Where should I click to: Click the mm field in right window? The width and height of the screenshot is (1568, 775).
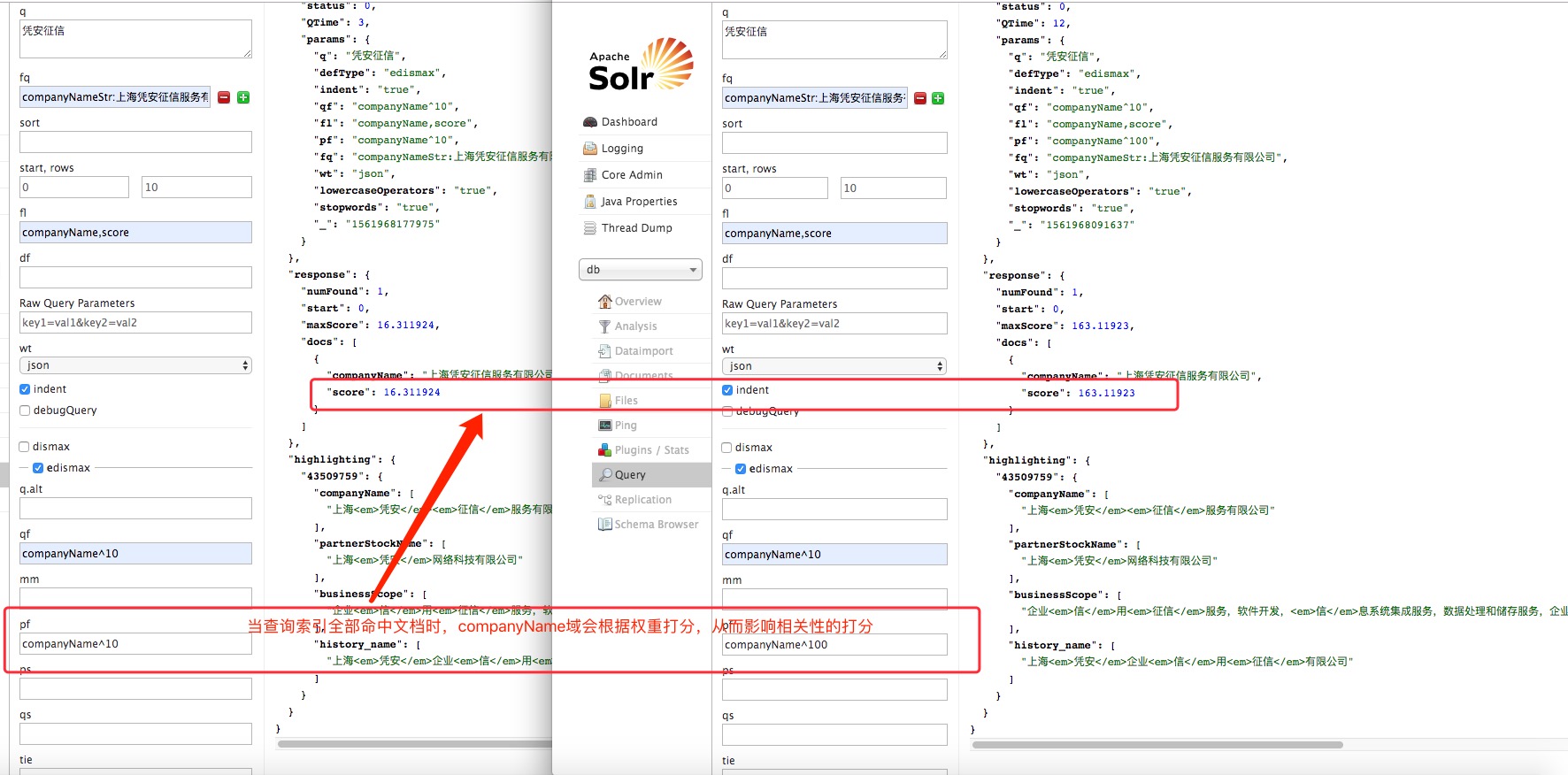coord(834,600)
